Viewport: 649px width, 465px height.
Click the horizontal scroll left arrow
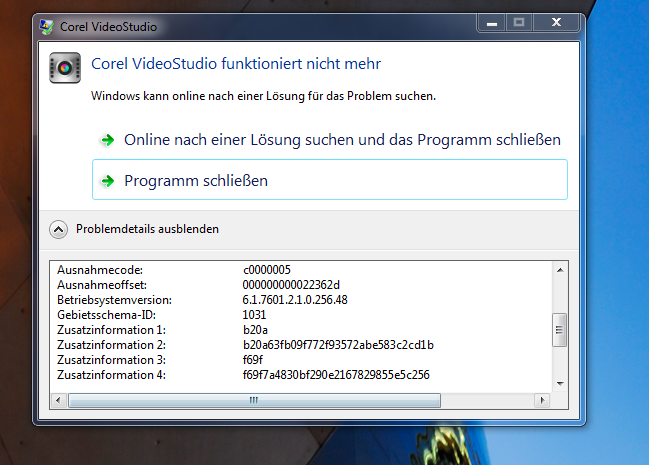tap(58, 400)
